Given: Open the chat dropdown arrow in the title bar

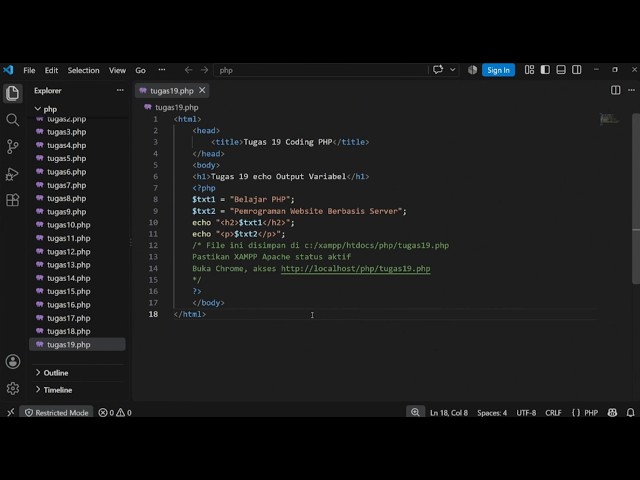Looking at the screenshot, I should click(x=452, y=70).
